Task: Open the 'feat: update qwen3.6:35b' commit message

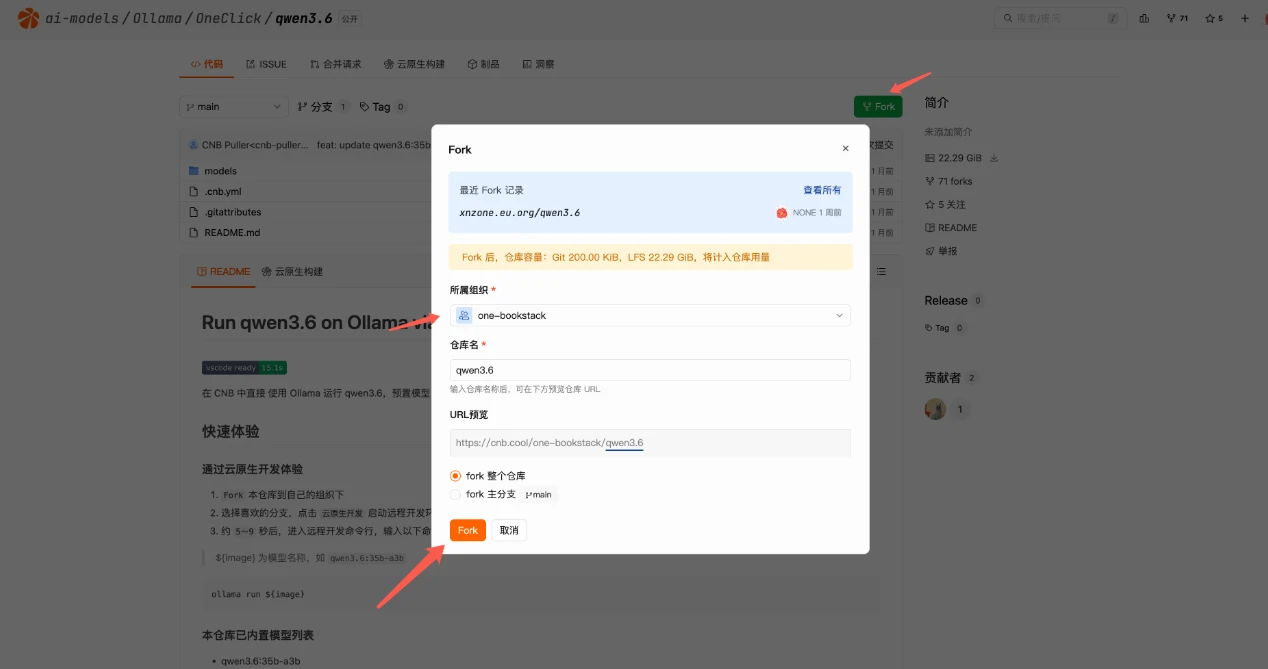Action: pos(373,145)
